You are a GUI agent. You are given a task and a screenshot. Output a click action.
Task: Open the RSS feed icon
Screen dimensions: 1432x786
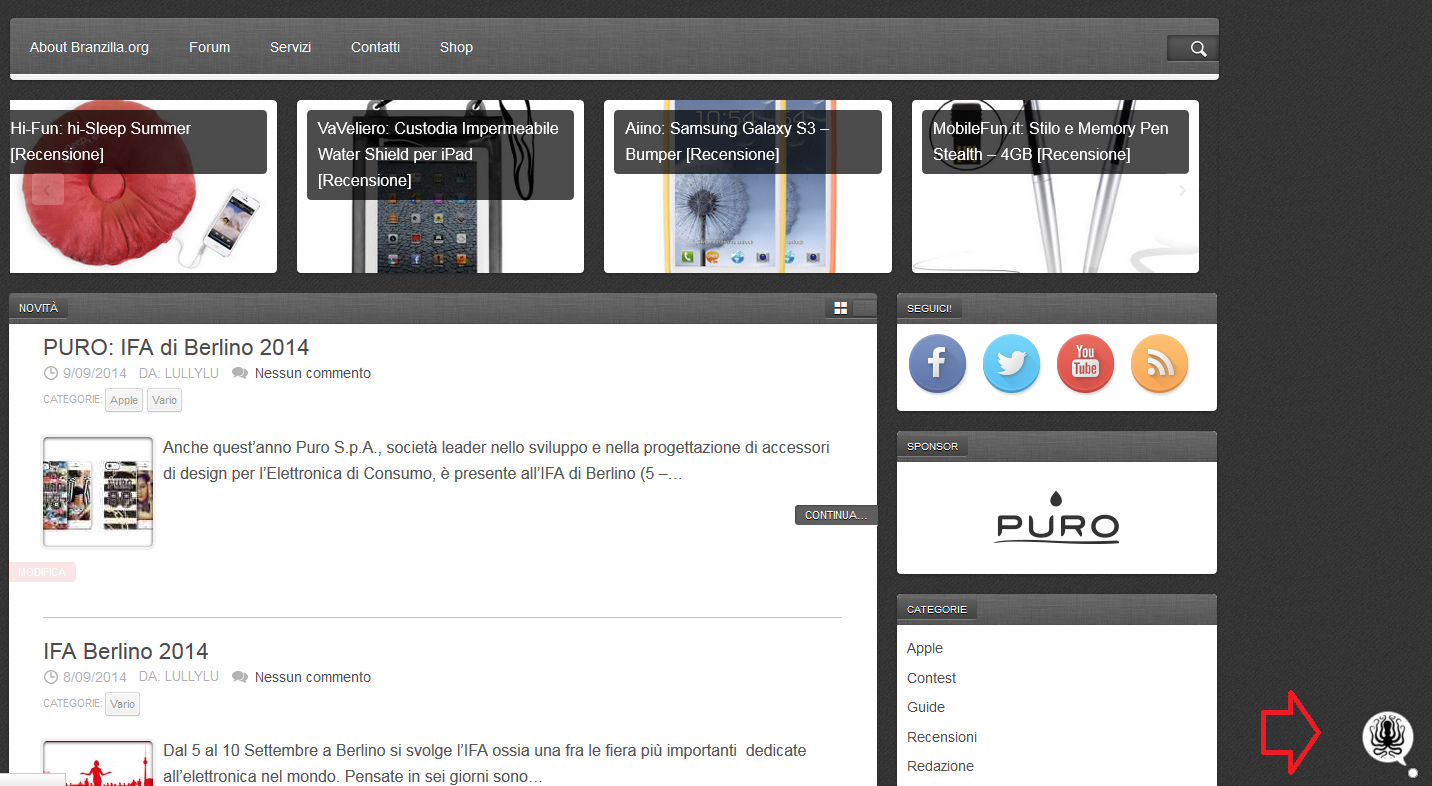pyautogui.click(x=1159, y=364)
